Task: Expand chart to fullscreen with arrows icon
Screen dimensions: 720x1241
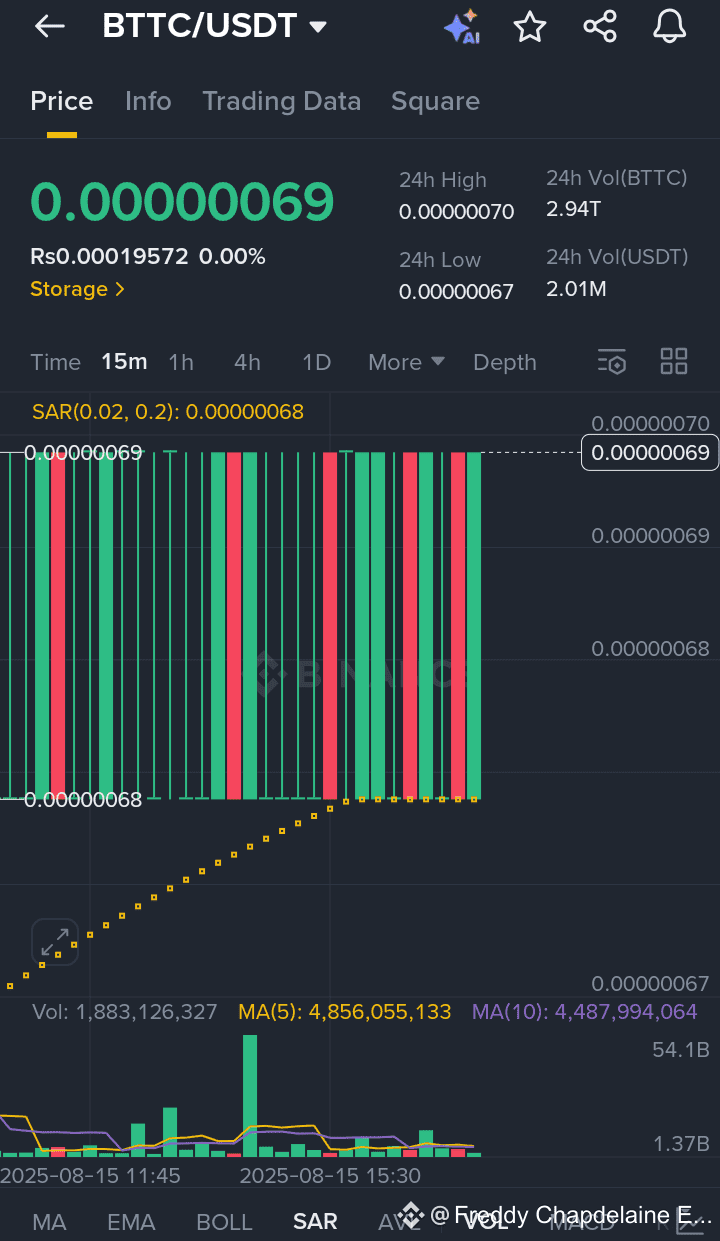Action: (55, 942)
